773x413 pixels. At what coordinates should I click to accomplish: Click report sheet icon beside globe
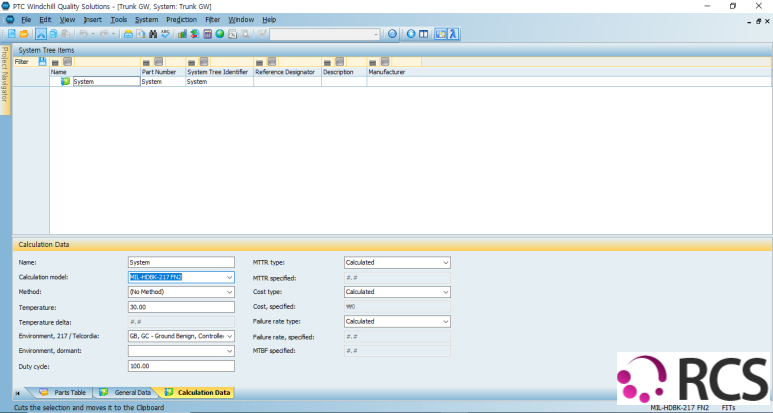point(233,34)
